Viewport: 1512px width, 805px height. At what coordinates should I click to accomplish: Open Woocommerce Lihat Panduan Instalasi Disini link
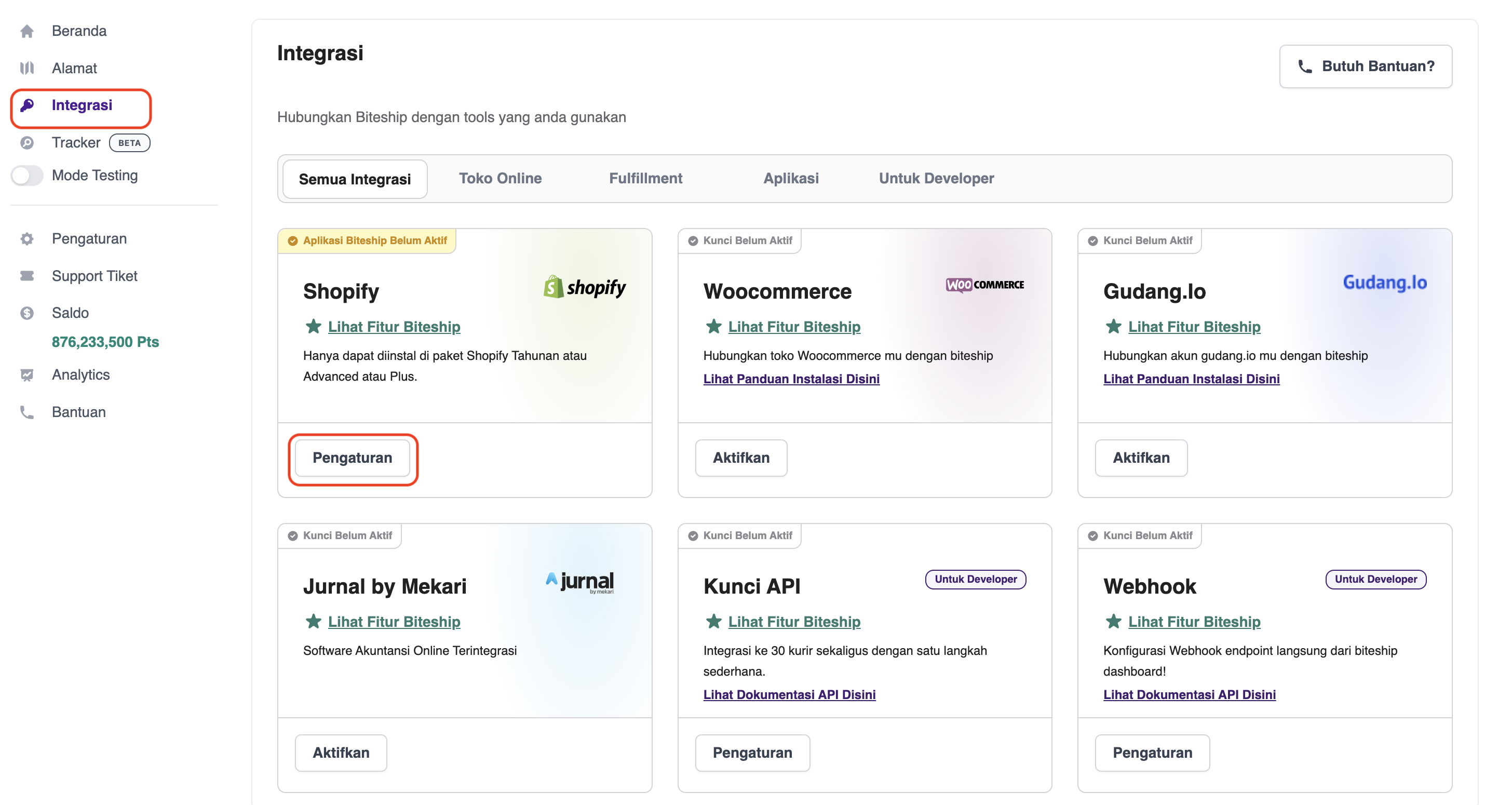pos(791,379)
